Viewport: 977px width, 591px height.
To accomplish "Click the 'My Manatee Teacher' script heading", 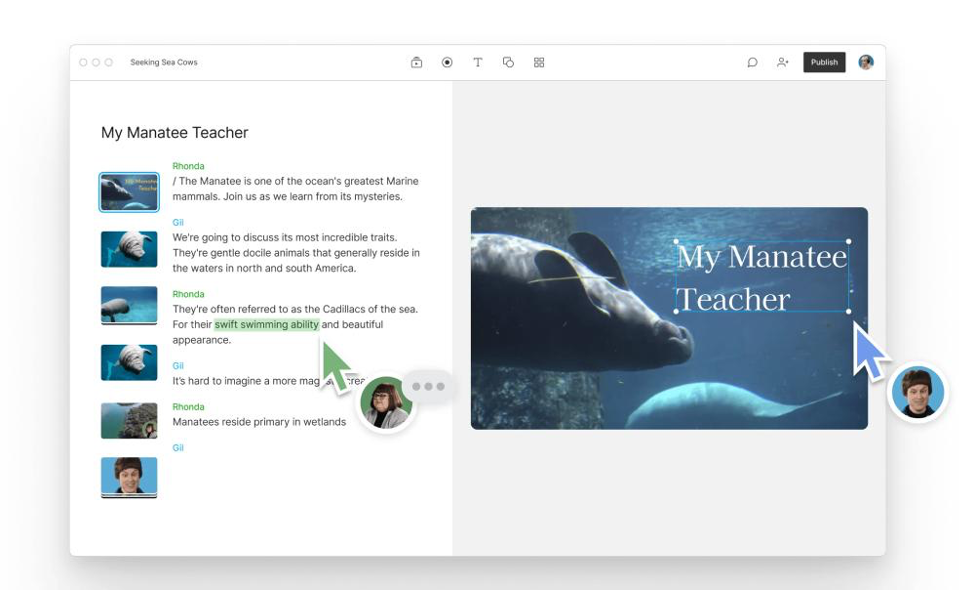I will [x=174, y=133].
